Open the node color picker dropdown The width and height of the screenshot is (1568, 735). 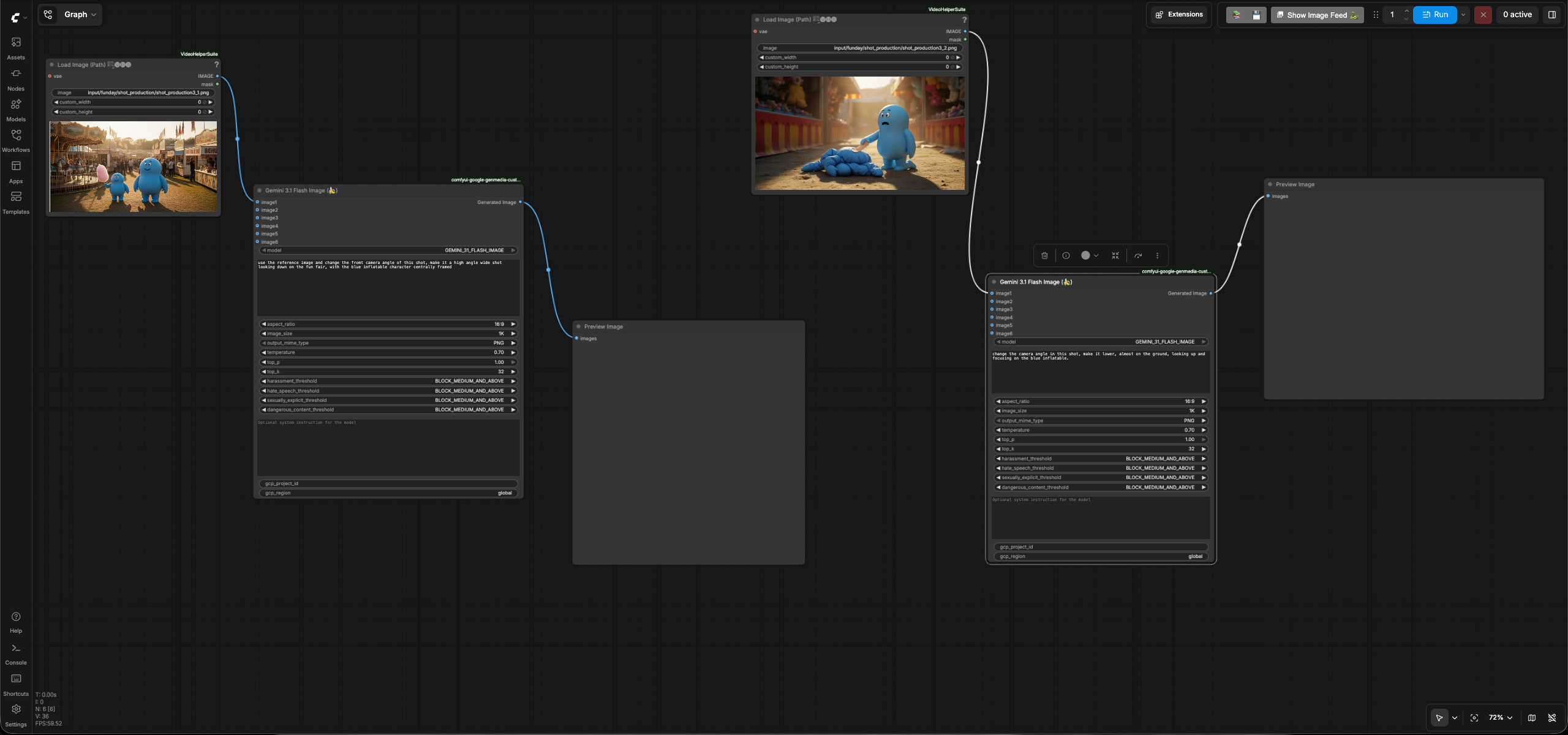[1090, 255]
